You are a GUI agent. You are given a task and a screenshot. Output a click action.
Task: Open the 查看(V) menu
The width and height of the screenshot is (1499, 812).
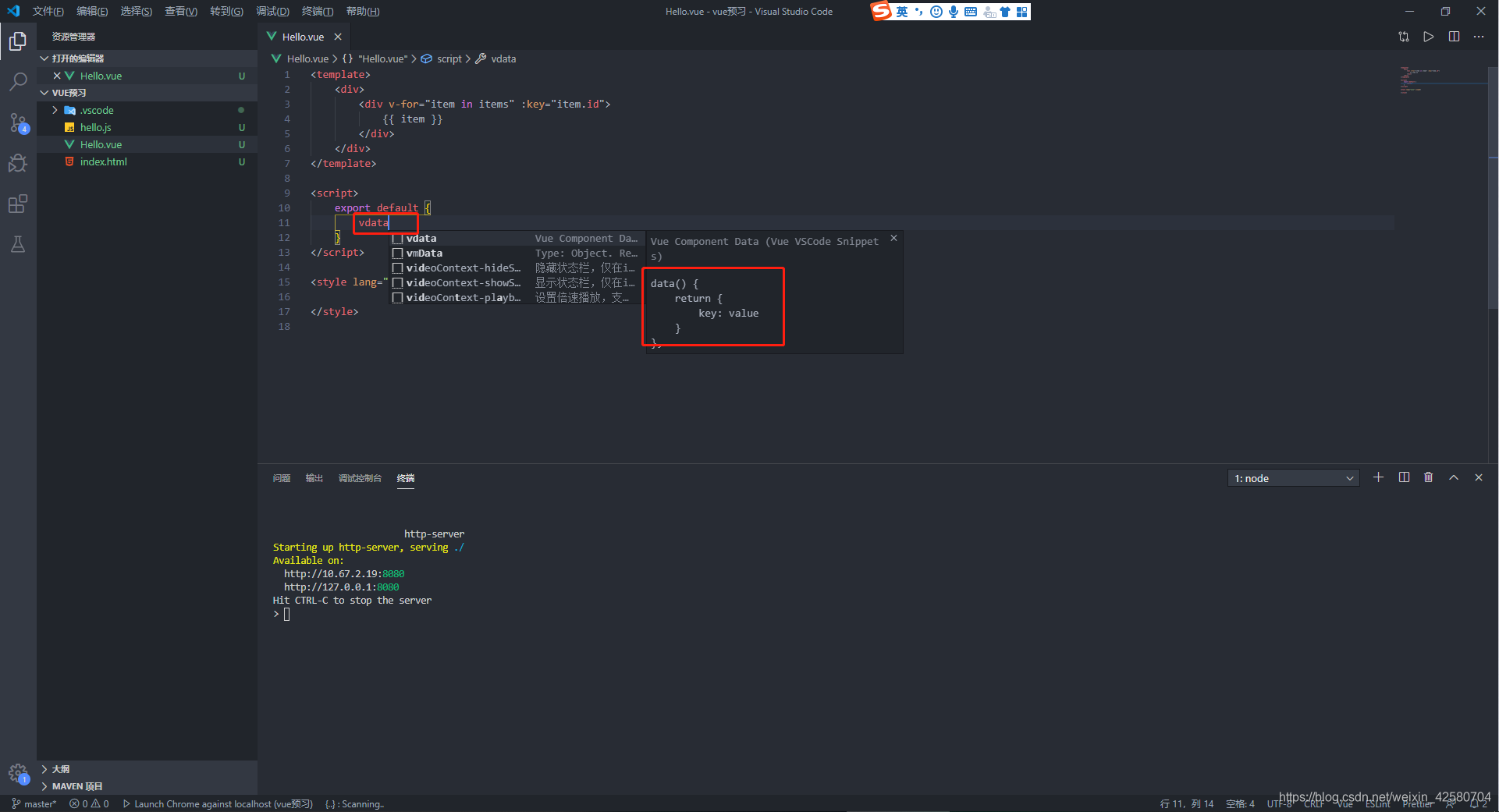180,11
